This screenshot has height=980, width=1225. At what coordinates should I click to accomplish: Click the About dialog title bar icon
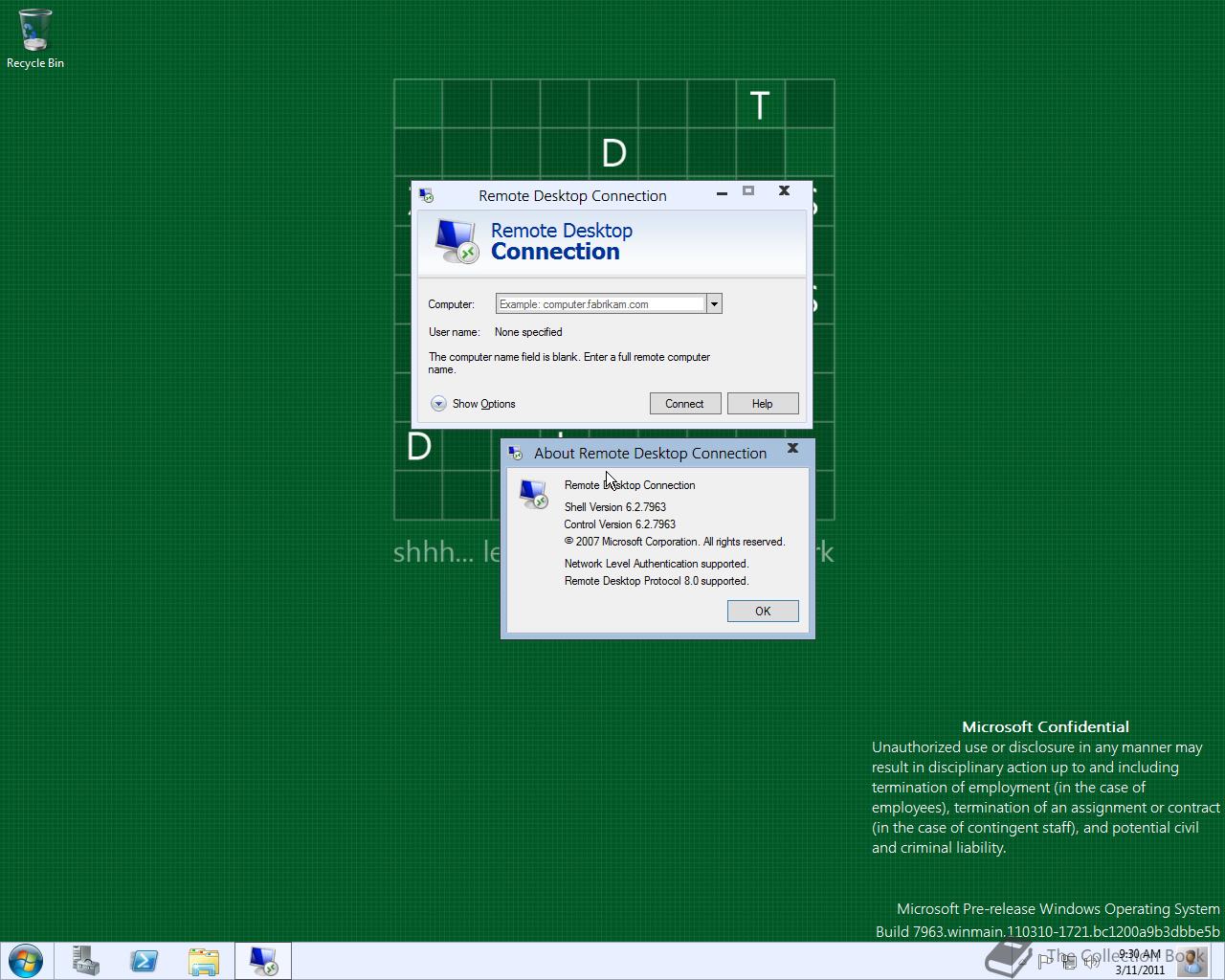coord(516,454)
